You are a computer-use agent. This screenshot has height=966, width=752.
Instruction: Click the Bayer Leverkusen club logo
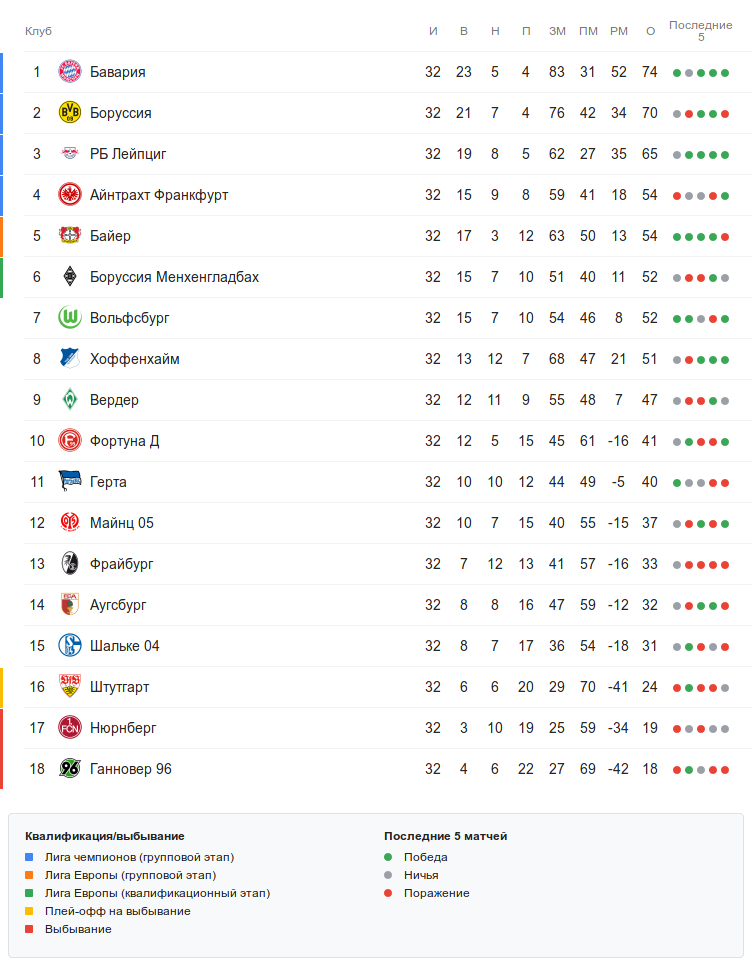(x=70, y=236)
